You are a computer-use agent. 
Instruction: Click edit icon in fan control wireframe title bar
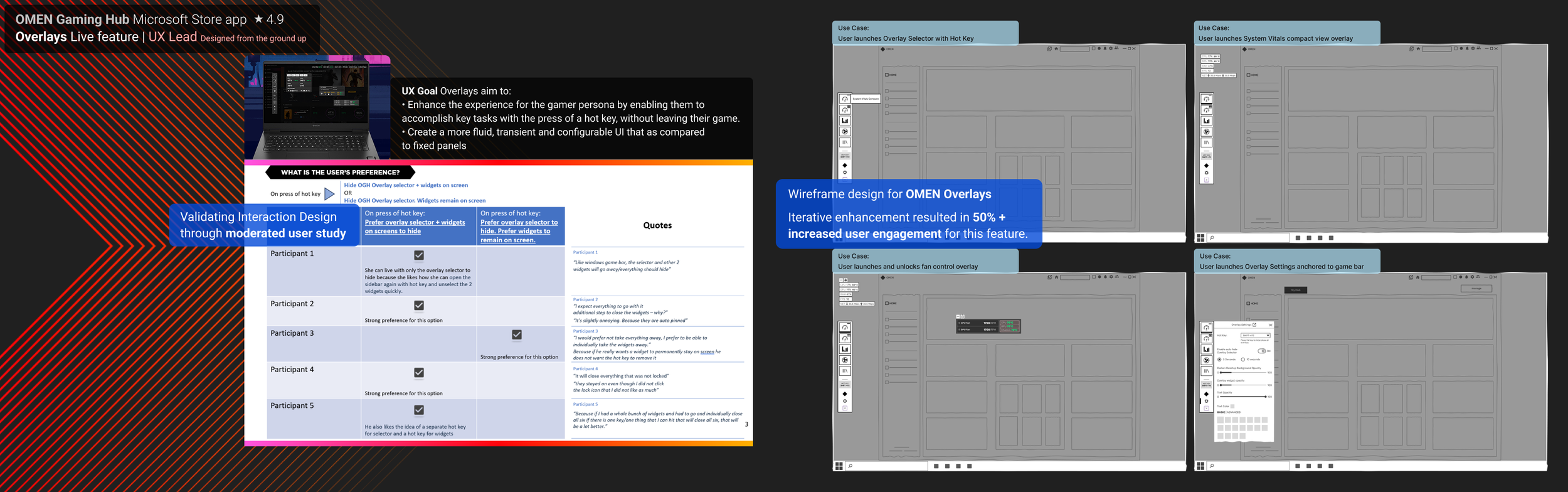1049,277
